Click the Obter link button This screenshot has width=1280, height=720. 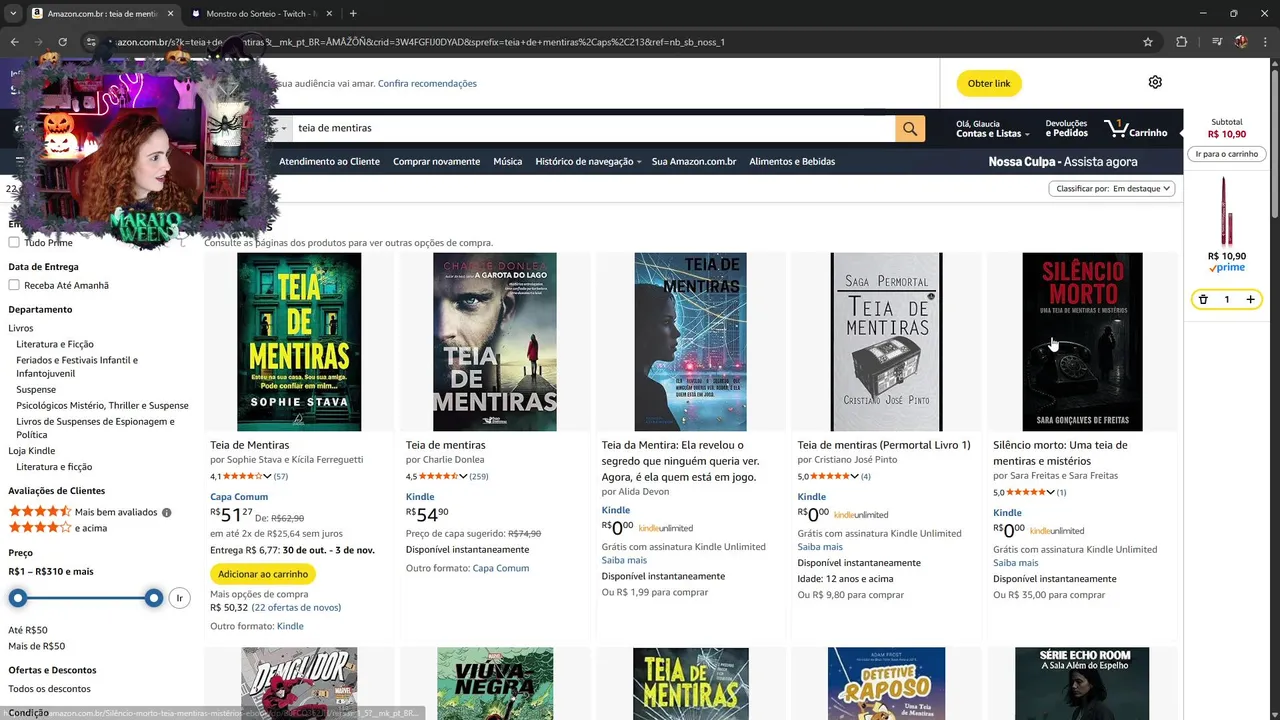[x=988, y=83]
